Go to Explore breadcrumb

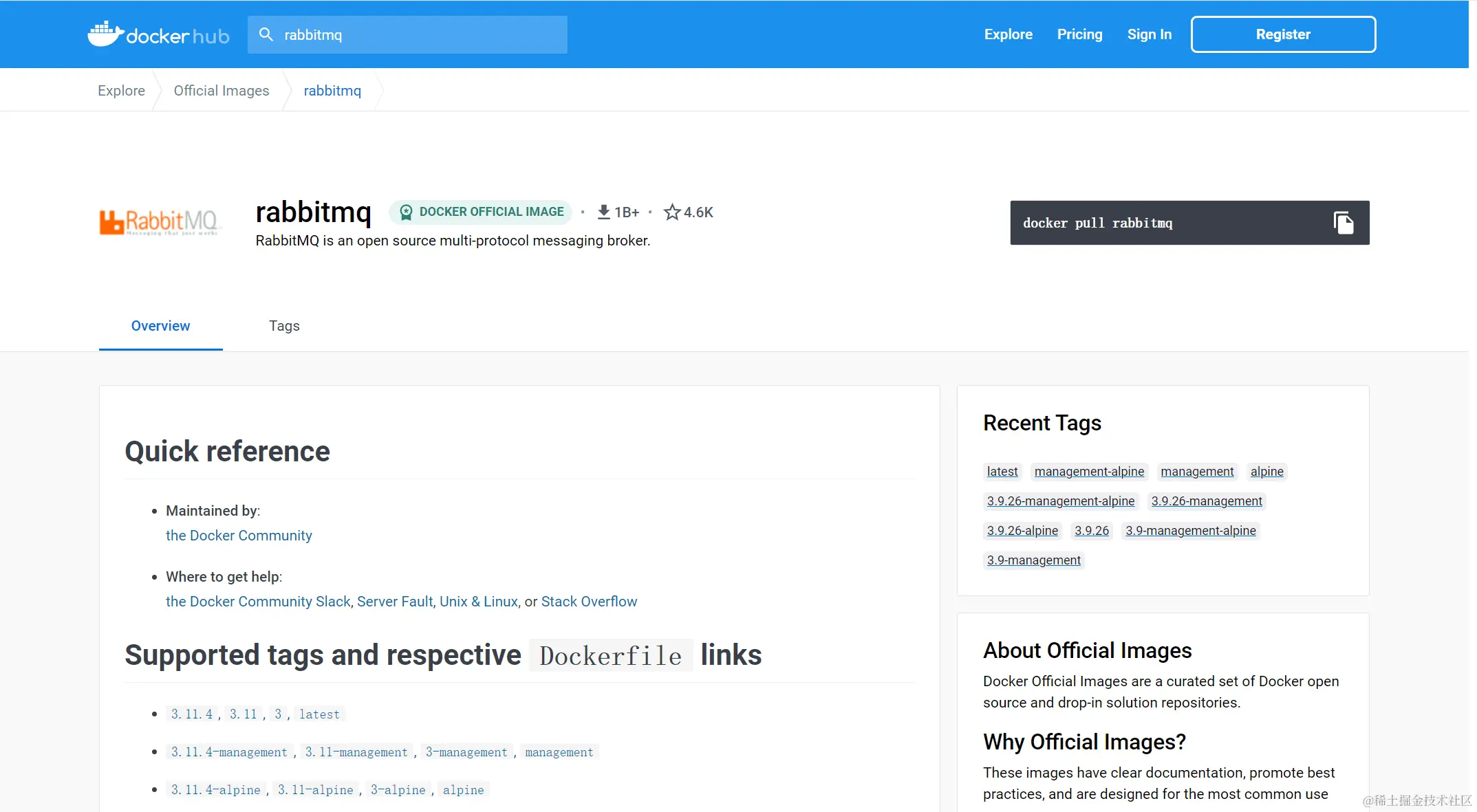pyautogui.click(x=121, y=91)
